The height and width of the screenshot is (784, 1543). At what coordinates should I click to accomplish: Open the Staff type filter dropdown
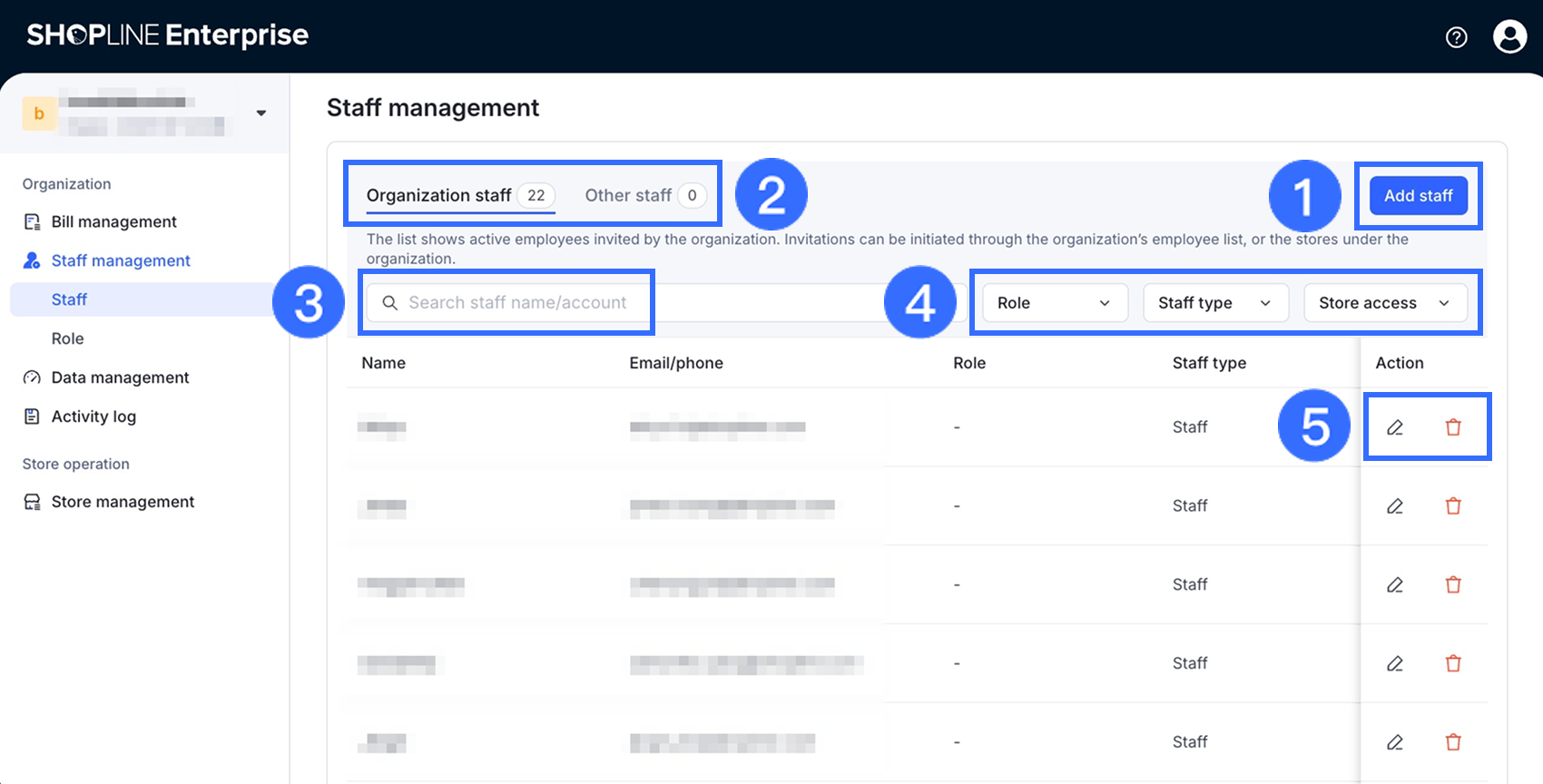coord(1215,303)
